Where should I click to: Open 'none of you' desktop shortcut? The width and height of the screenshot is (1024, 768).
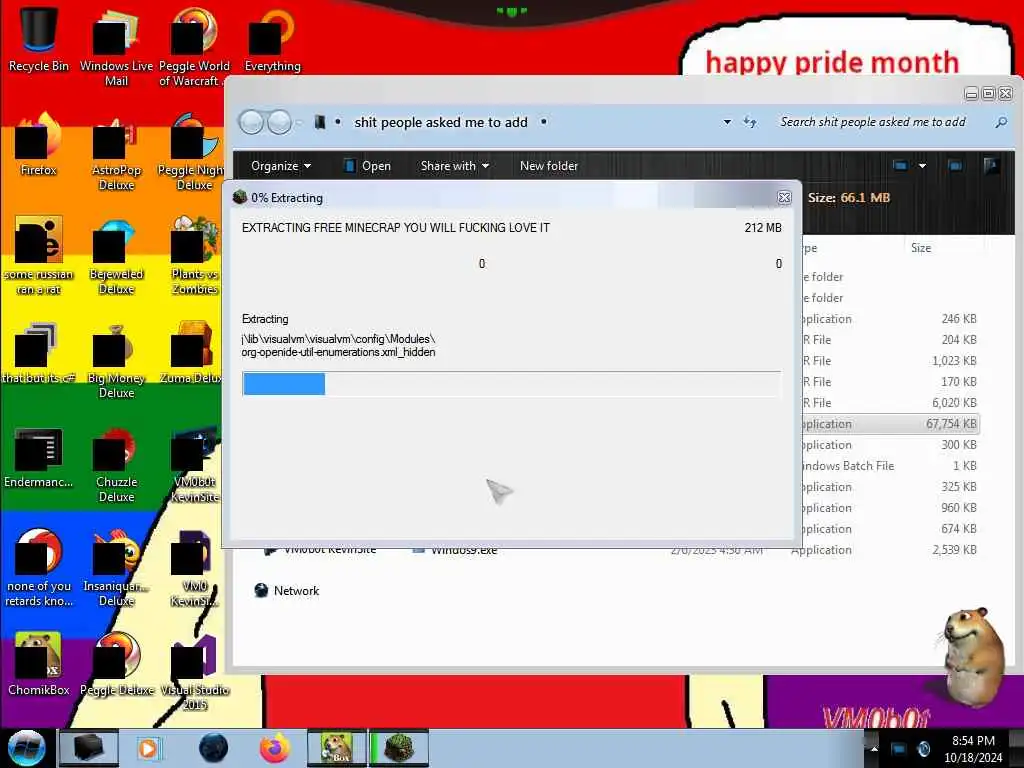(x=38, y=568)
